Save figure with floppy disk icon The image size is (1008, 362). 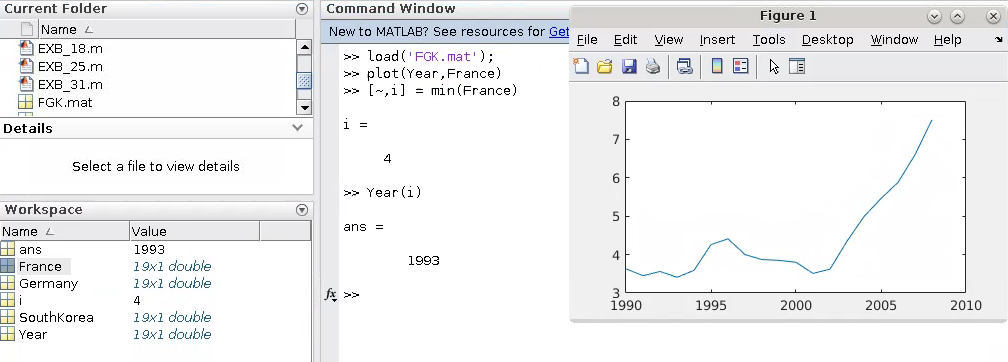coord(629,66)
